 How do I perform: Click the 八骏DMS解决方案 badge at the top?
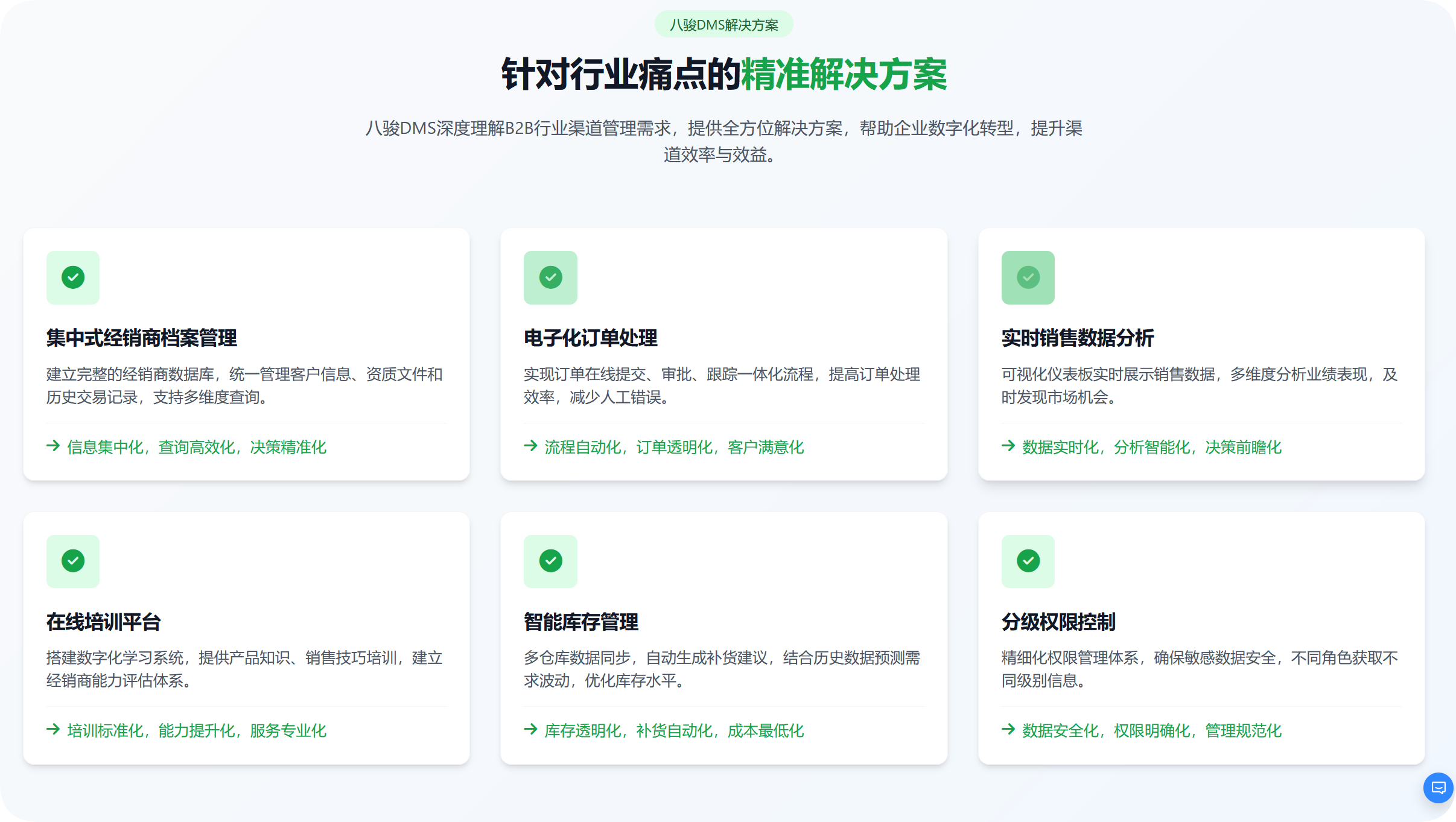[723, 25]
